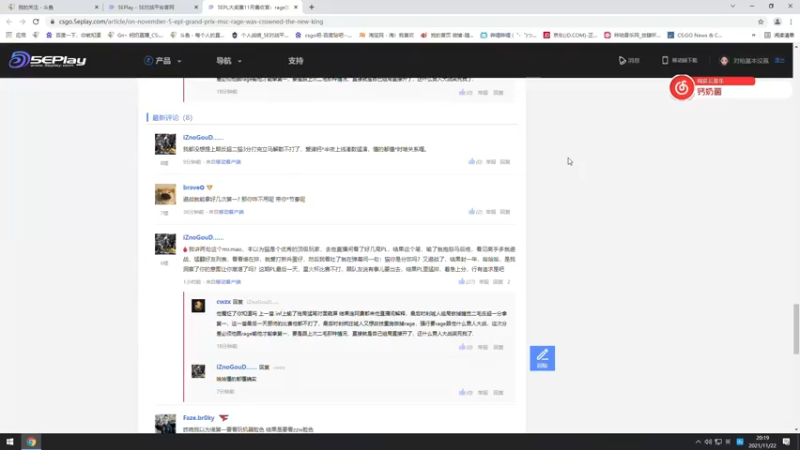Open the CSGO News bookmark
The height and width of the screenshot is (450, 800).
tap(694, 35)
